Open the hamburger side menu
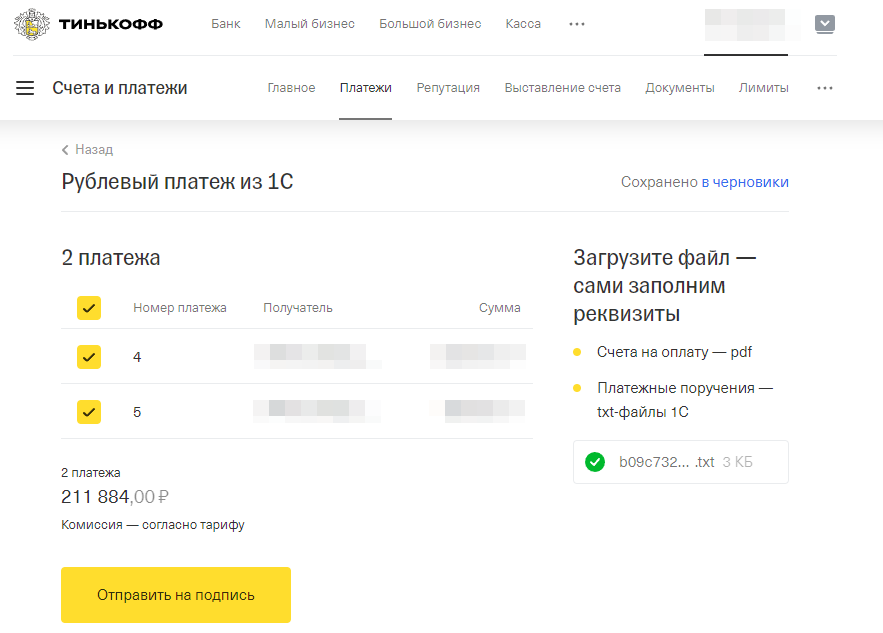Screen dimensions: 883x633 tap(25, 88)
